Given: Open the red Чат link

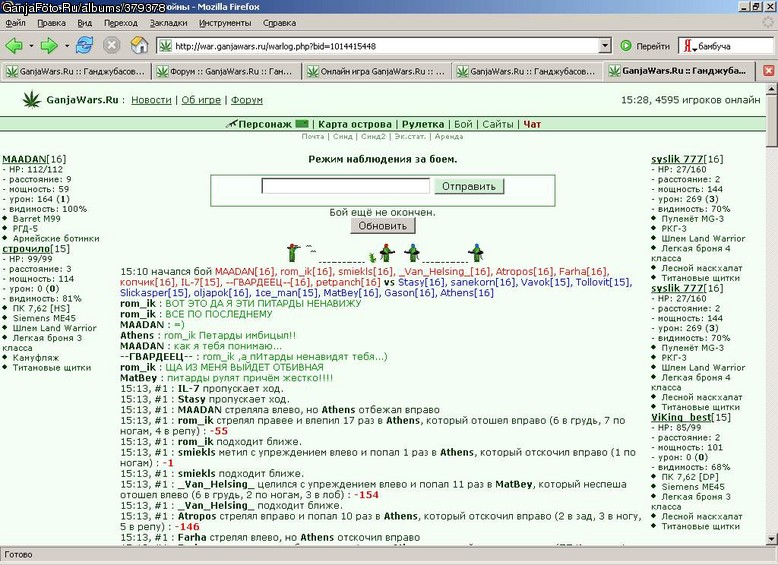Looking at the screenshot, I should pyautogui.click(x=532, y=125).
